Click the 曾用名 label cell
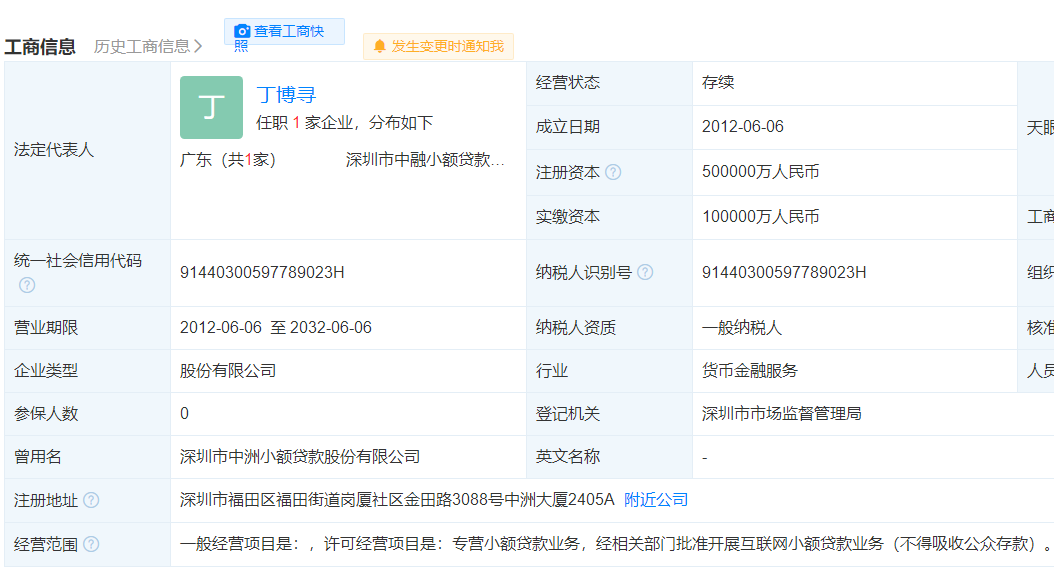Image resolution: width=1054 pixels, height=572 pixels. [x=87, y=457]
